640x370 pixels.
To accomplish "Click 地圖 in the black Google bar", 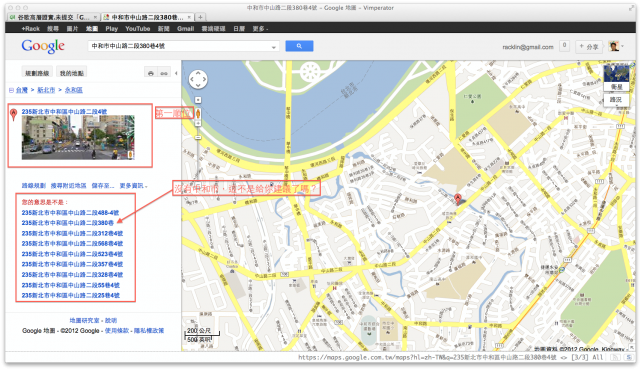I will click(x=92, y=29).
